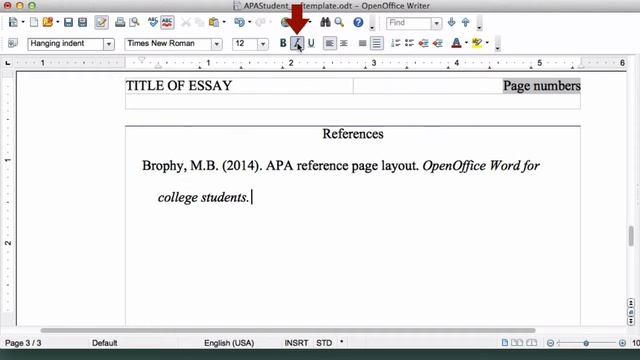640x360 pixels.
Task: Click the References heading
Action: [x=353, y=134]
